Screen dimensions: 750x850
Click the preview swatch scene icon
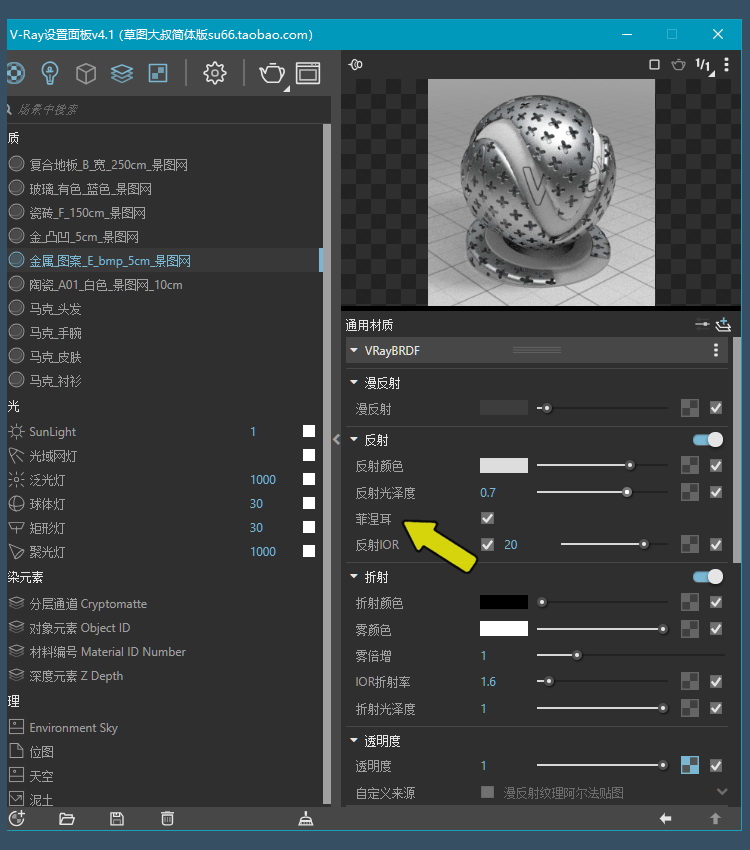(356, 65)
